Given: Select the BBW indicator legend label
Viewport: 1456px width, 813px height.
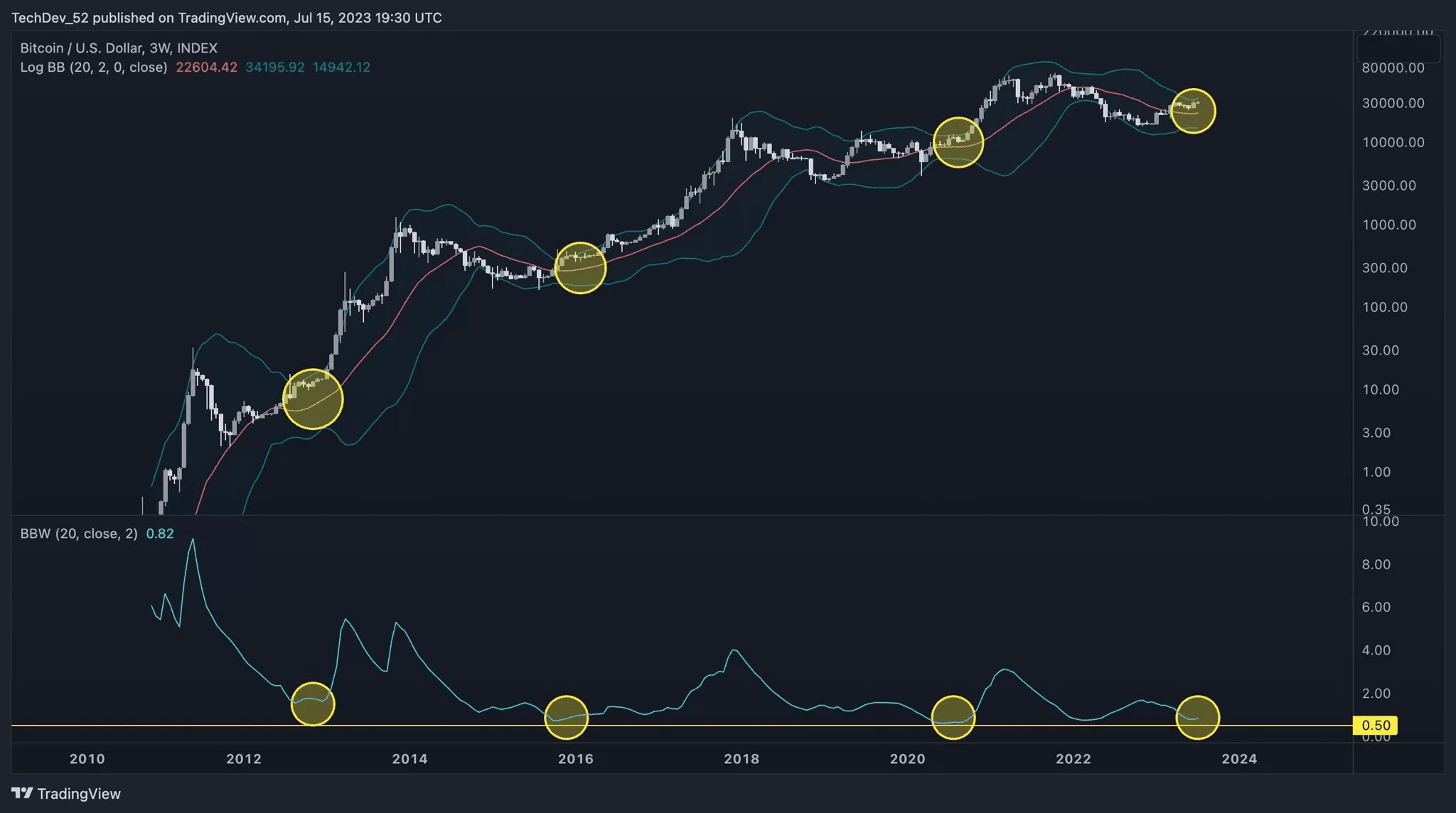Looking at the screenshot, I should pos(78,533).
